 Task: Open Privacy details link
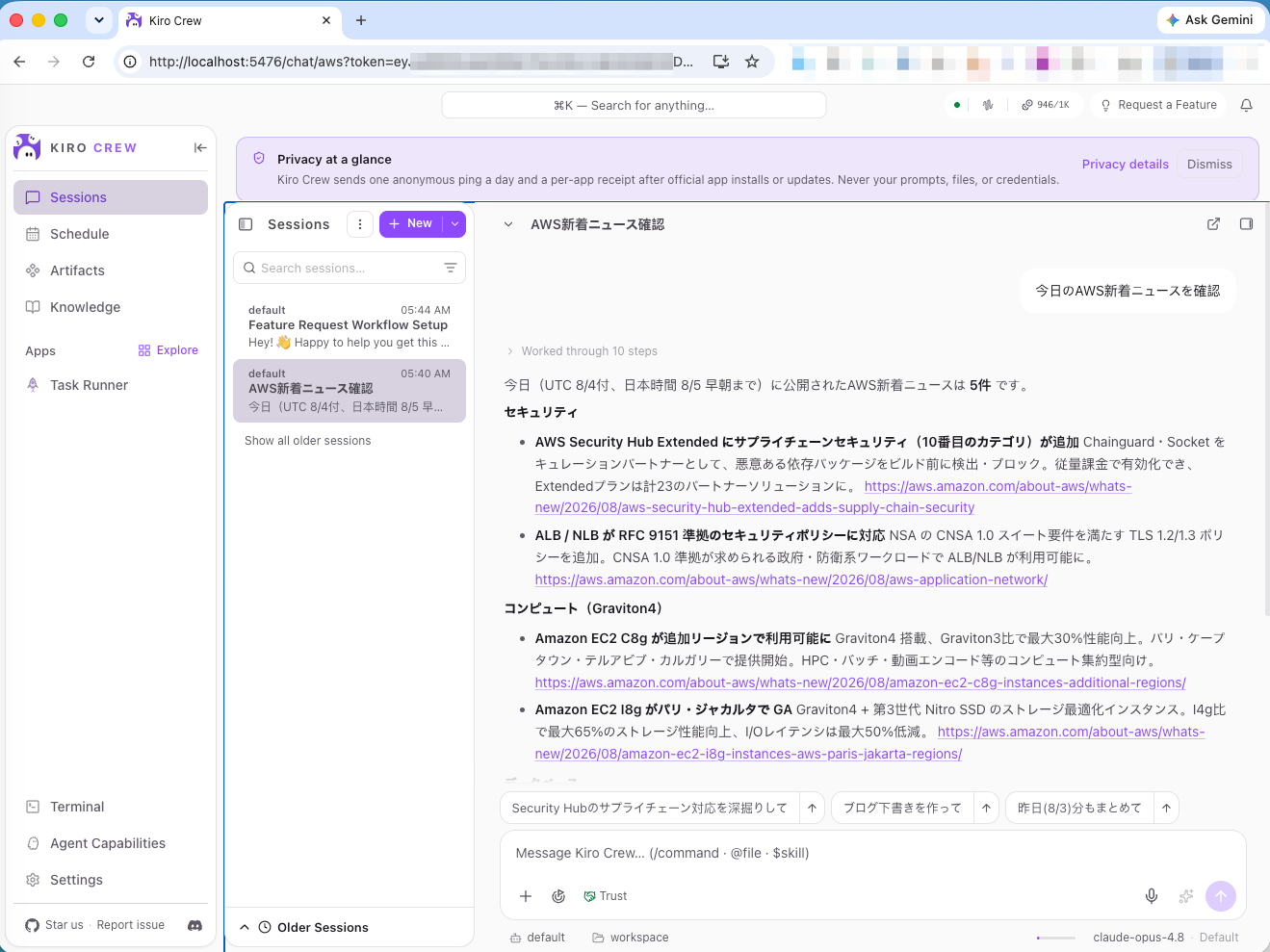1125,165
